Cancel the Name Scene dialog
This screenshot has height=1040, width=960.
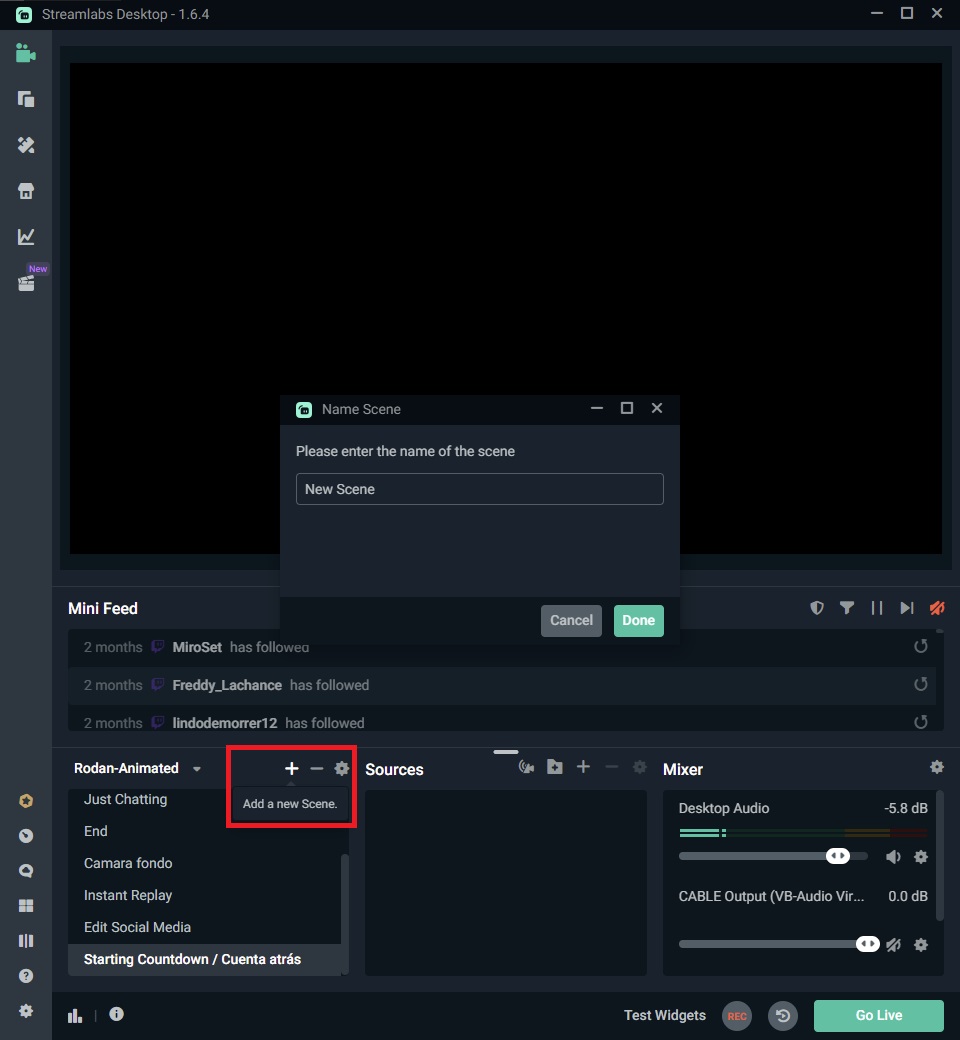(x=571, y=620)
